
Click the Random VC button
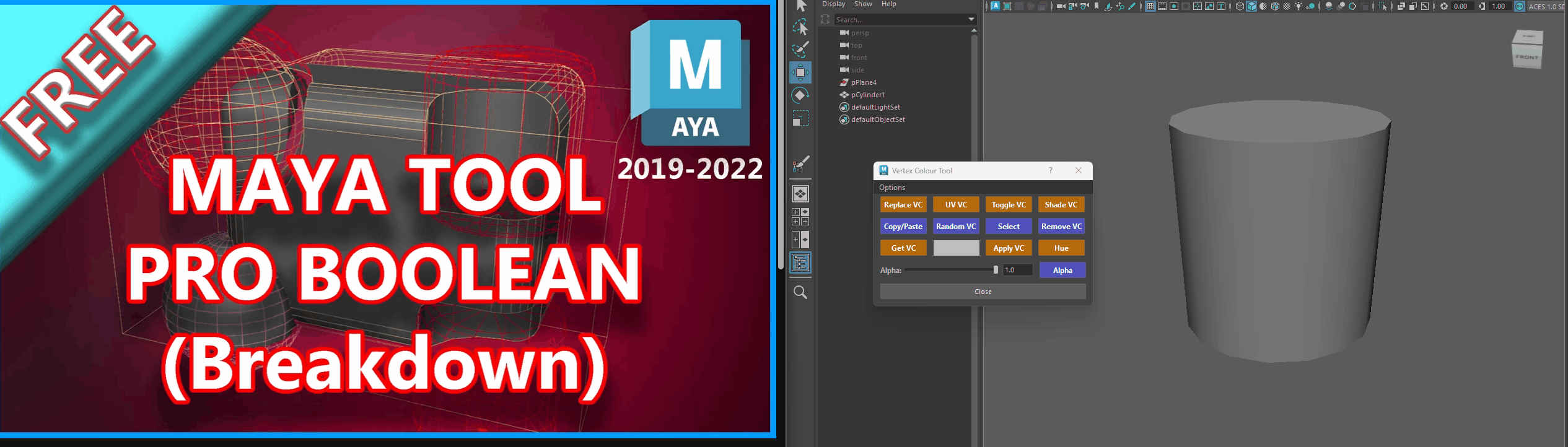coord(956,227)
